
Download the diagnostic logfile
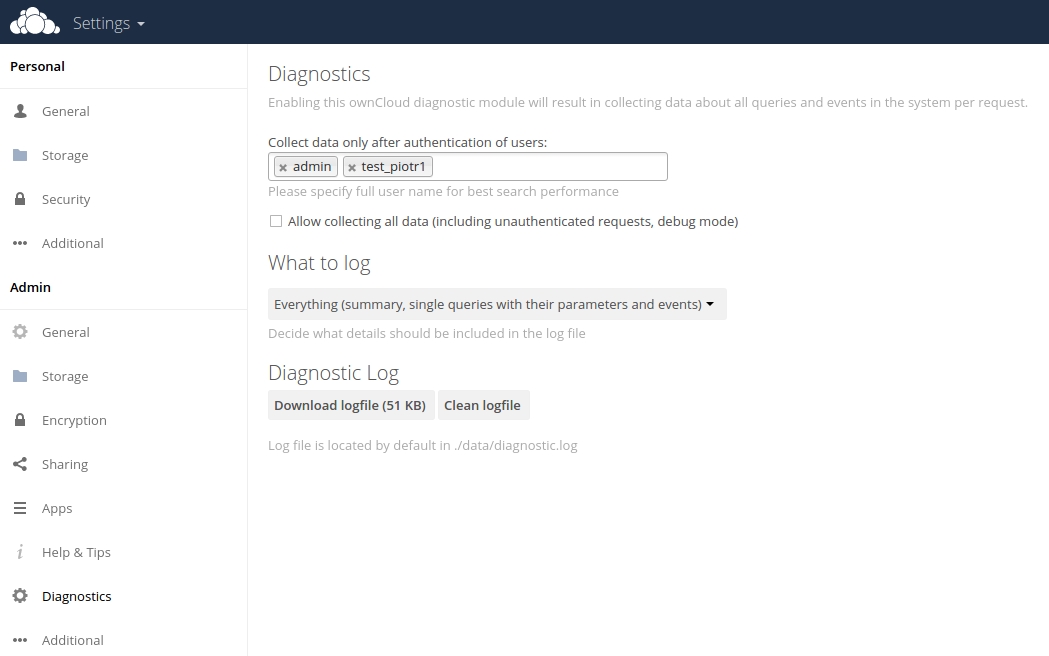click(x=350, y=405)
